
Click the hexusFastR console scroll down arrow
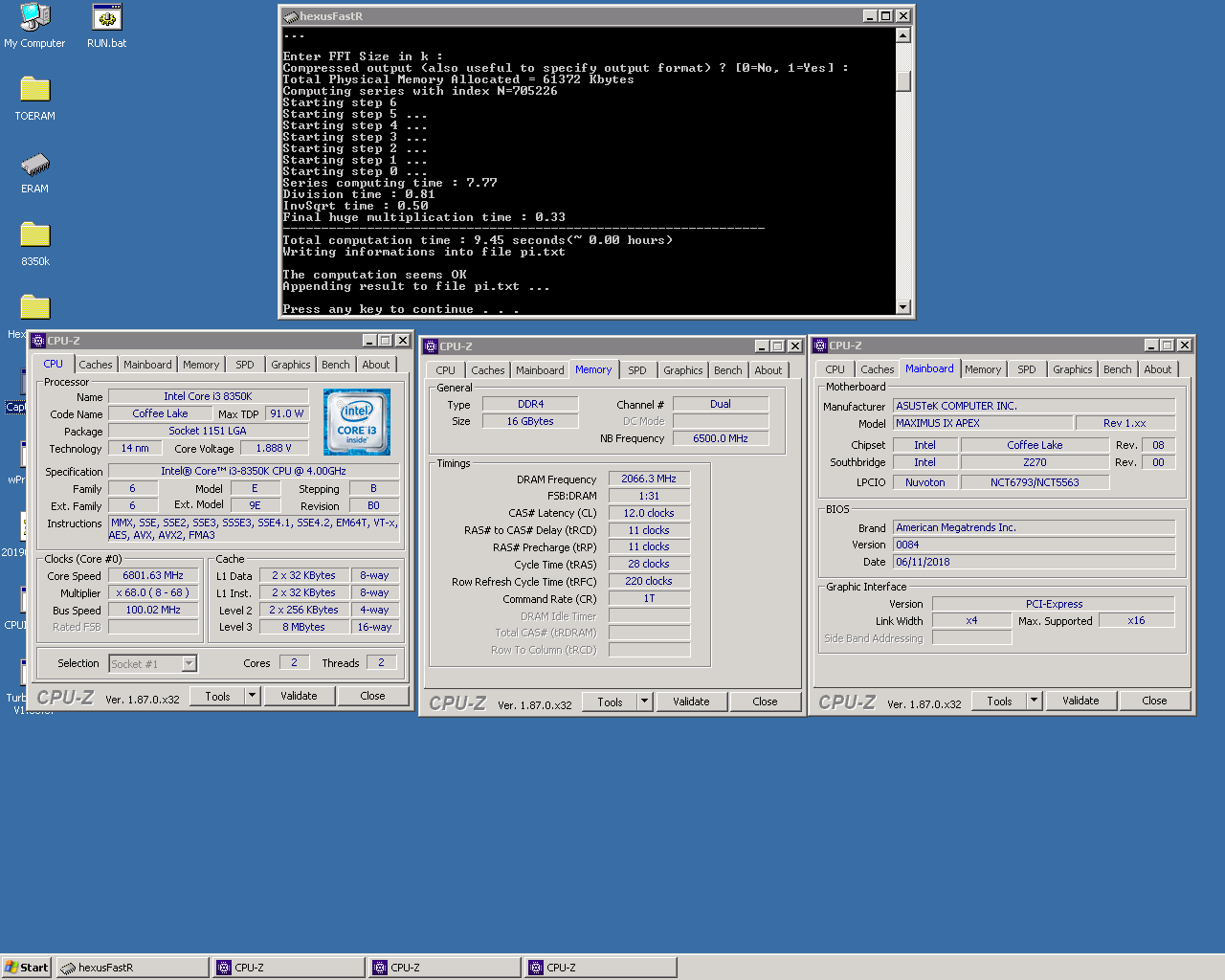(x=902, y=307)
